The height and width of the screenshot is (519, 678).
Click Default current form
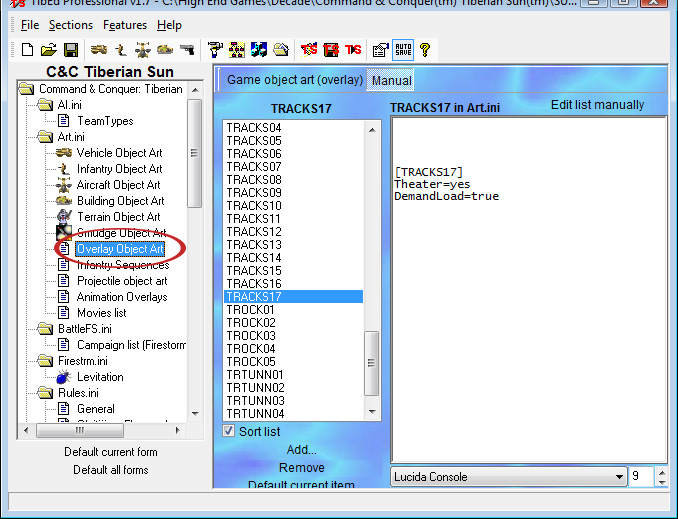(111, 452)
